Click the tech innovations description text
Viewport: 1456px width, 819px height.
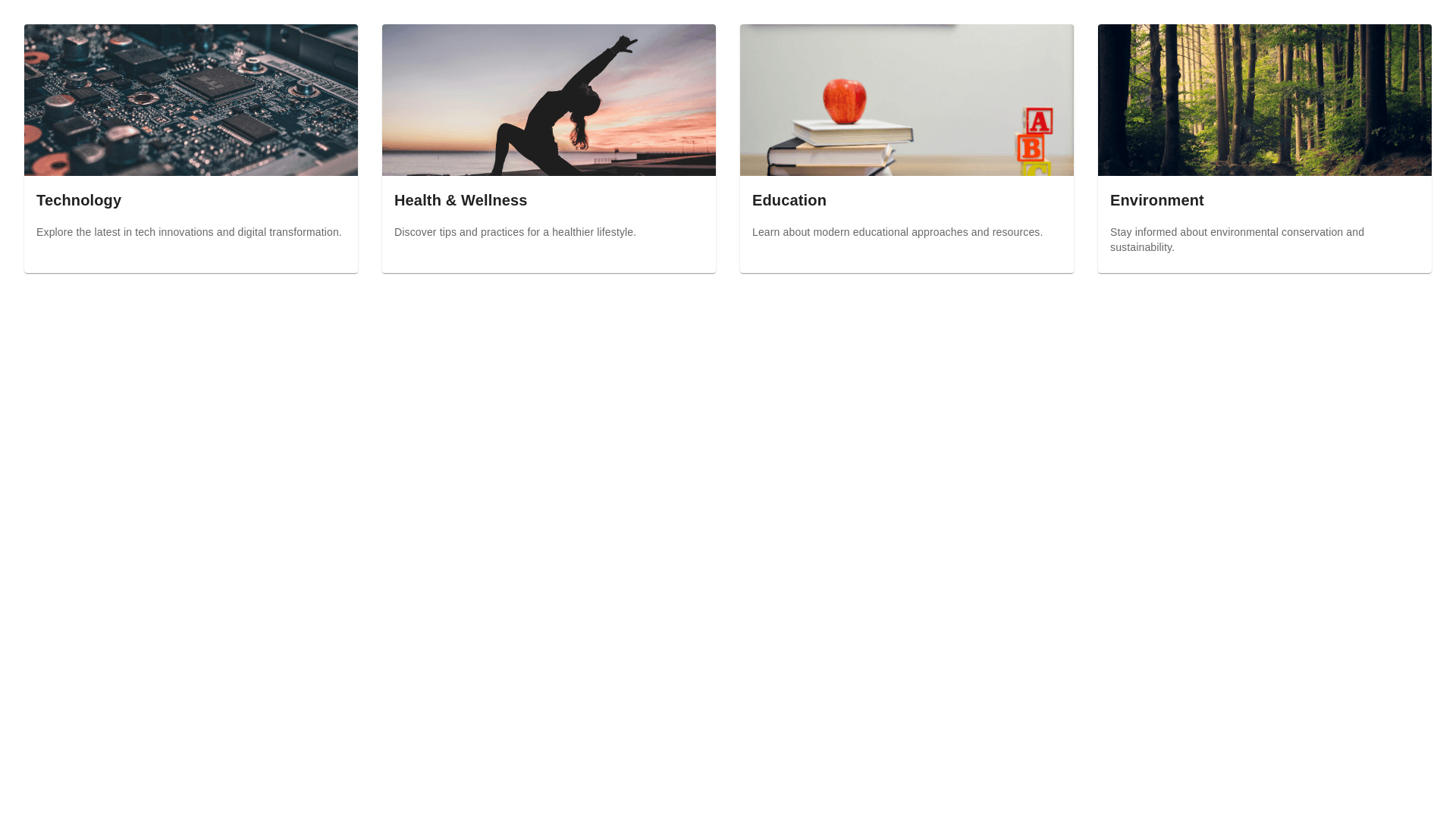(x=189, y=232)
